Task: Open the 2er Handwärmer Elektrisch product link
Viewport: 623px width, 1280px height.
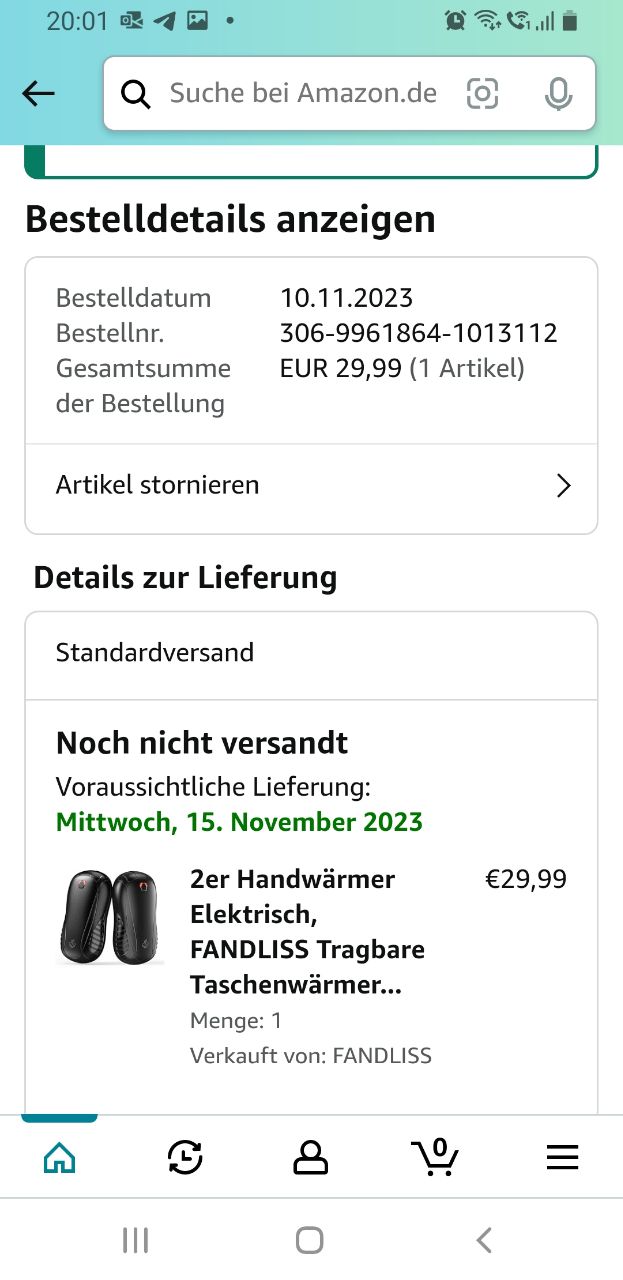Action: (306, 932)
